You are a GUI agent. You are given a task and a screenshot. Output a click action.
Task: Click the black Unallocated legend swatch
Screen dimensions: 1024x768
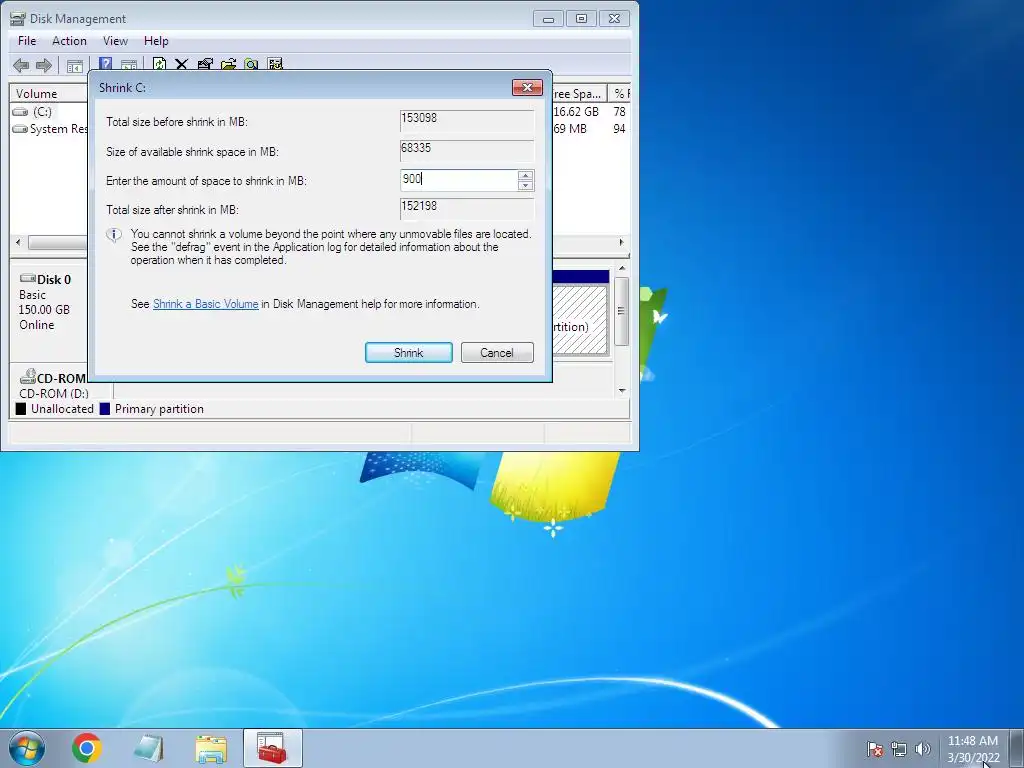click(x=21, y=409)
